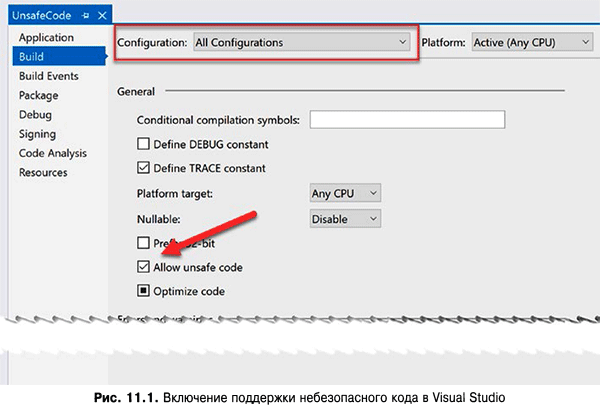The image size is (600, 410).
Task: Click the Conditional compilation symbols field
Action: pyautogui.click(x=407, y=120)
